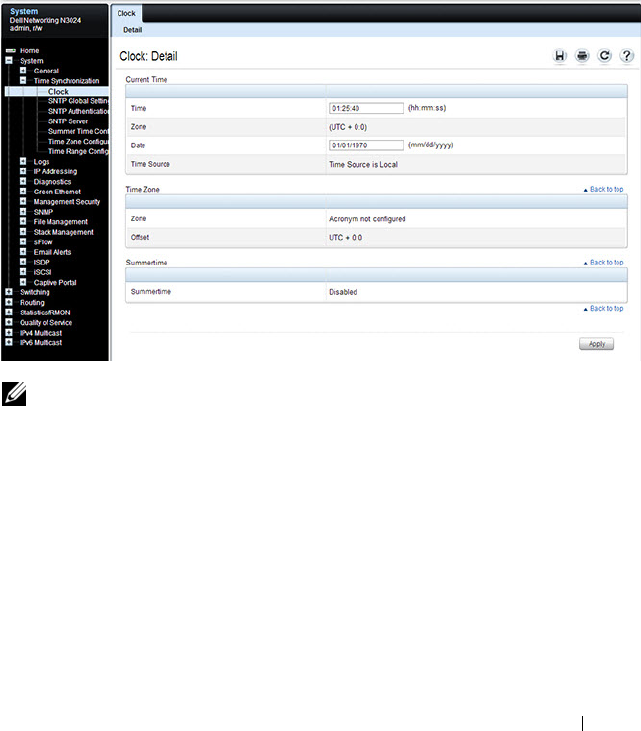Click the System label in tree
This screenshot has width=641, height=731.
point(32,61)
